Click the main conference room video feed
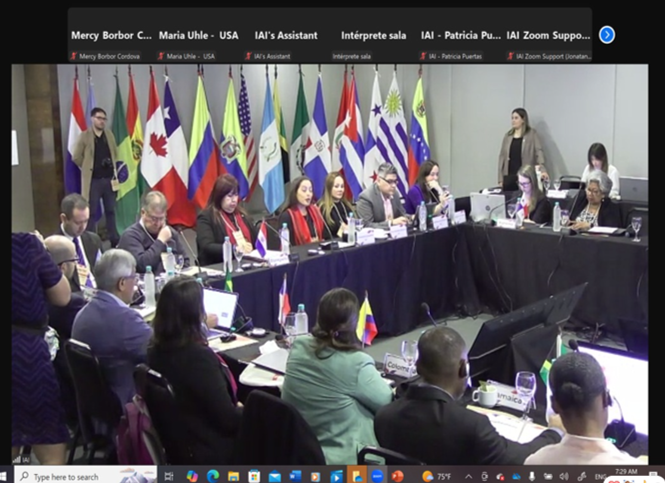This screenshot has width=665, height=483. (330, 264)
